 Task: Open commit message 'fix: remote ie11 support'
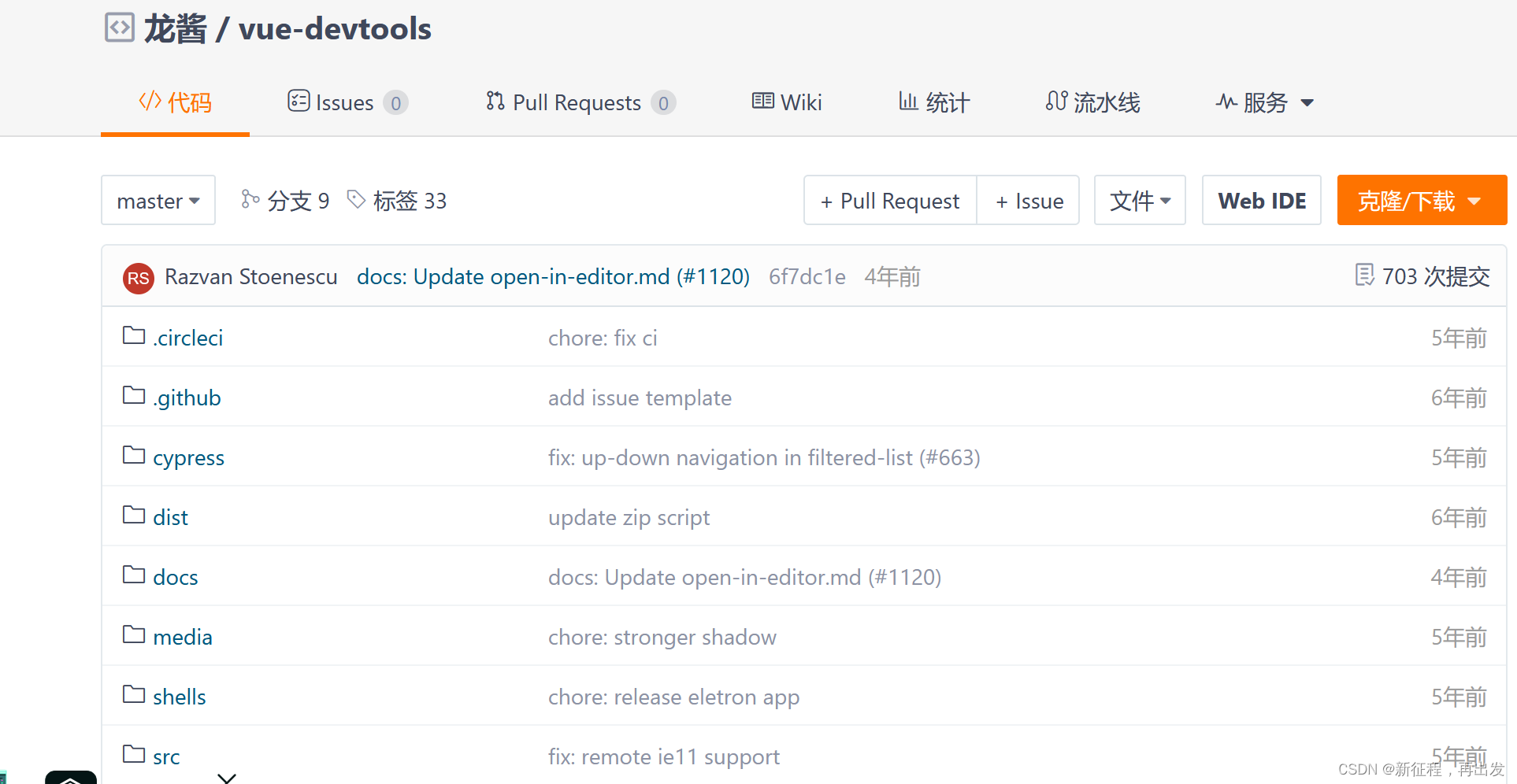(664, 757)
